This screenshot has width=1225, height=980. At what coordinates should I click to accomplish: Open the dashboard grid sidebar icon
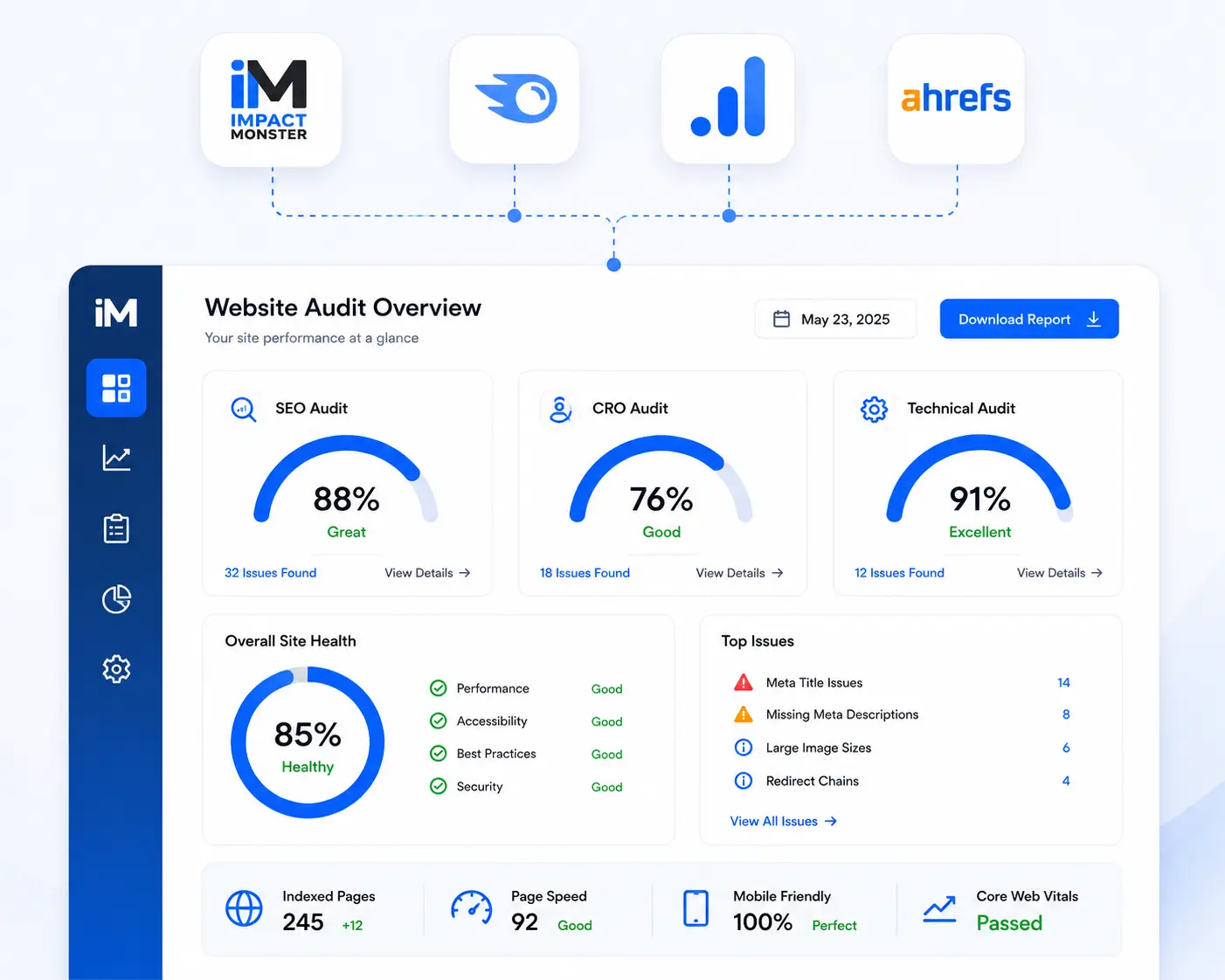116,388
